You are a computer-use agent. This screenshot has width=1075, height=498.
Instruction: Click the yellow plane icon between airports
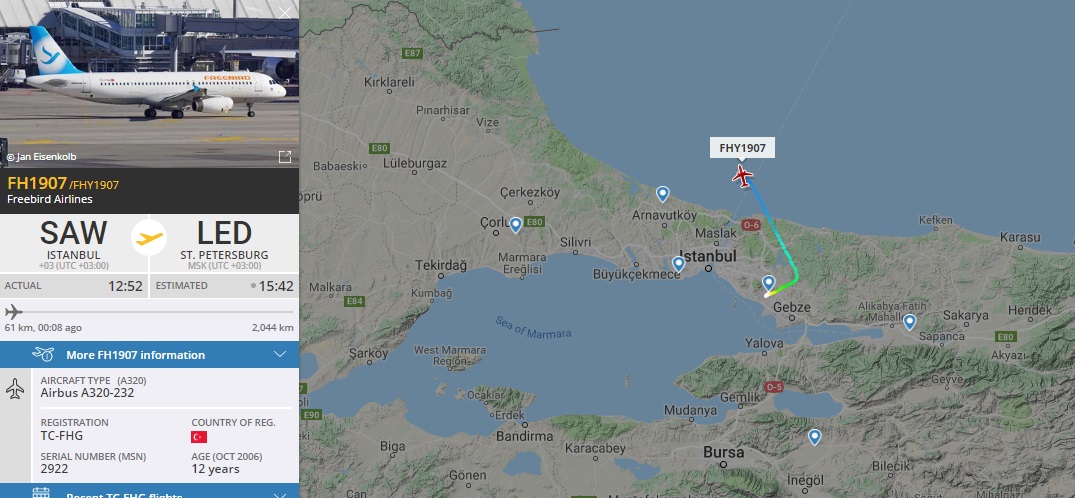click(149, 238)
